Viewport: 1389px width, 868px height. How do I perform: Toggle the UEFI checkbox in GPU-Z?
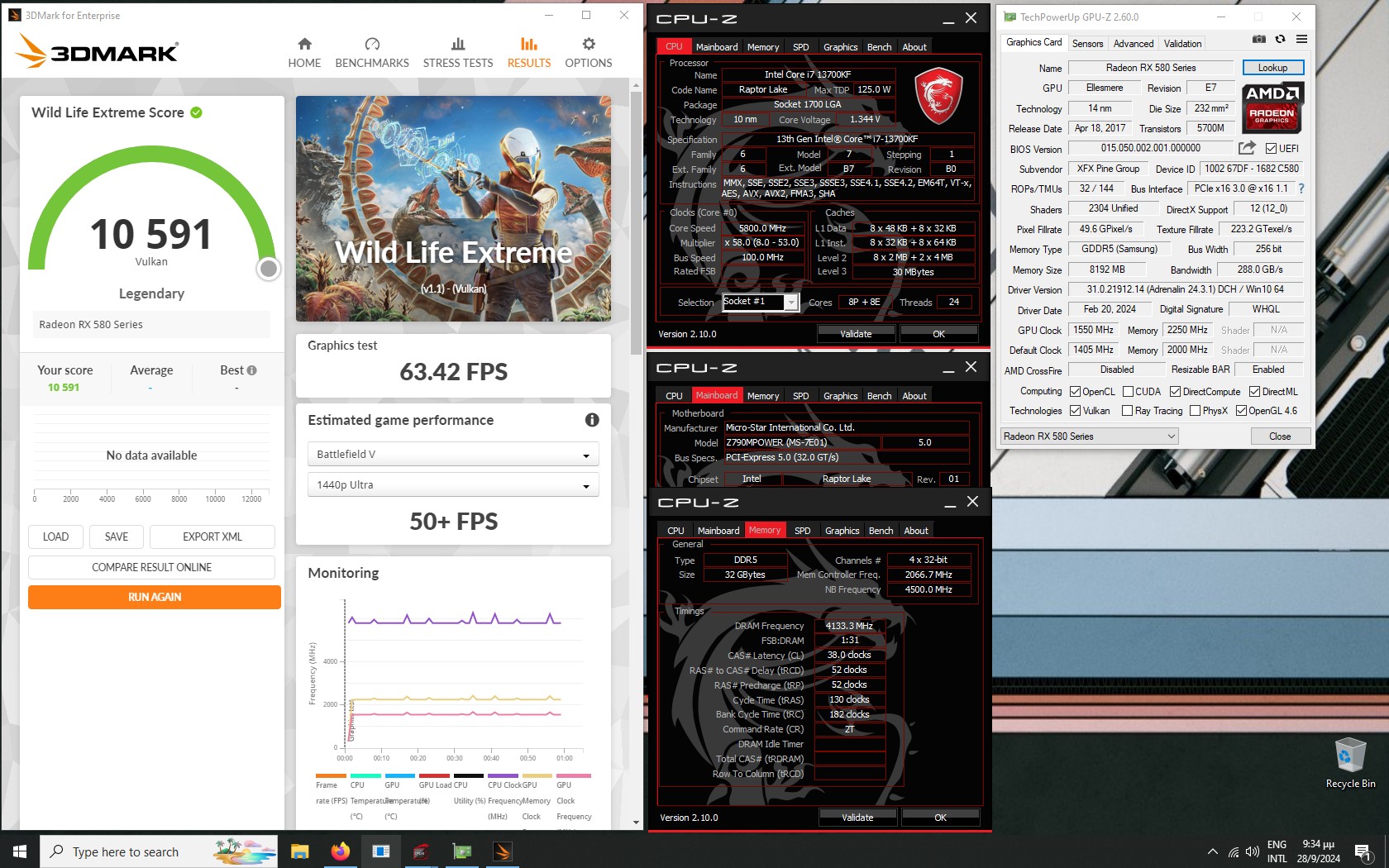(x=1272, y=149)
